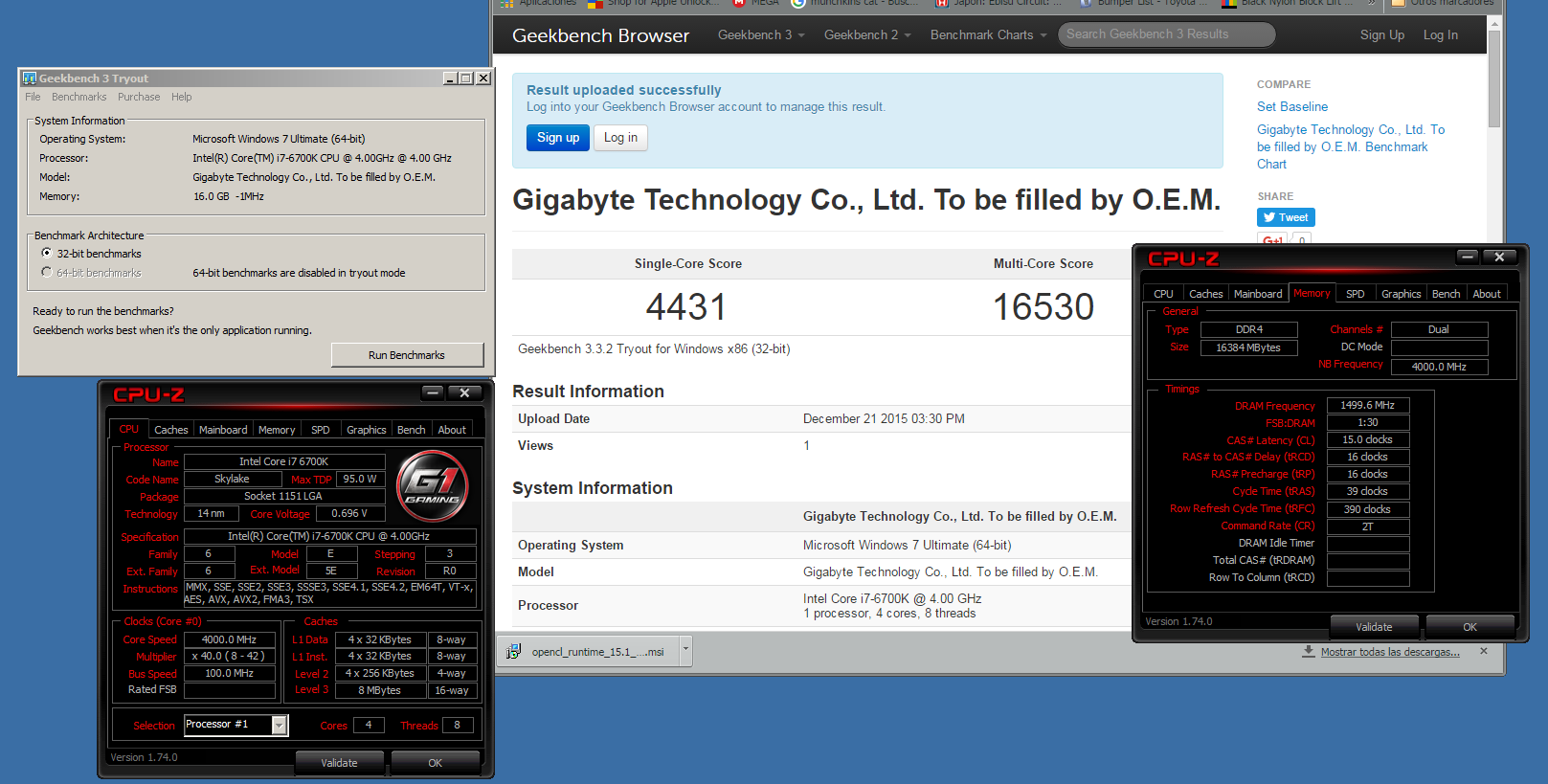Switch to Graphics tab in right CPU-Z window

(x=1402, y=294)
